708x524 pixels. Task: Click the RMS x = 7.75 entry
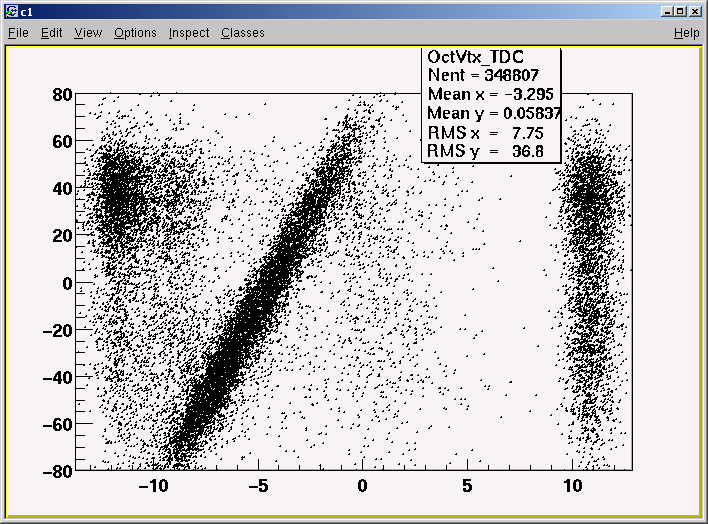(485, 133)
